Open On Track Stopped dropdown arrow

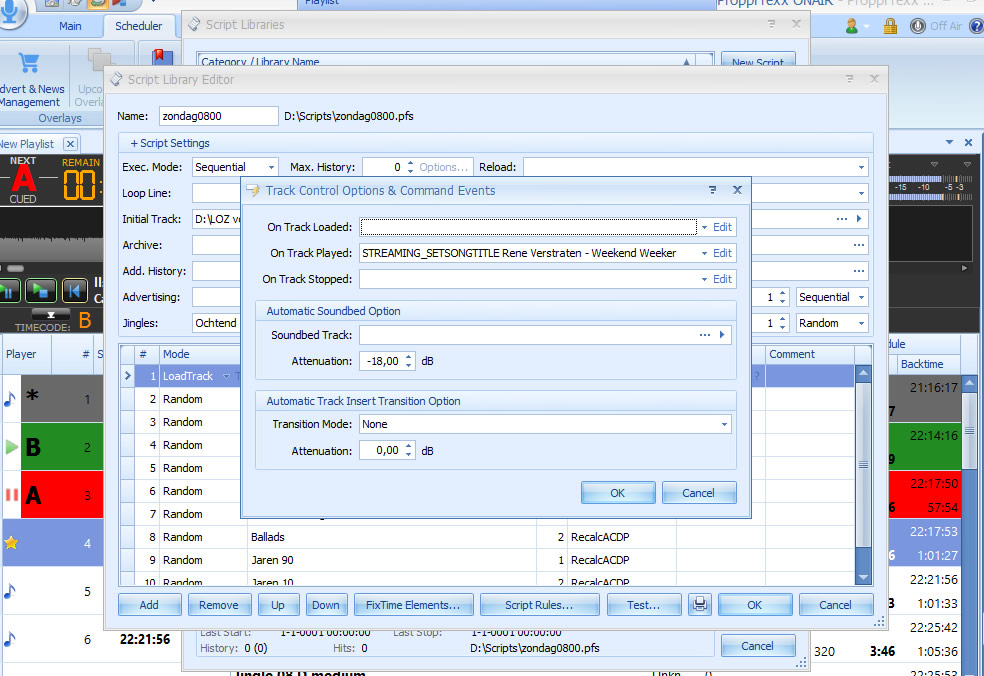[704, 279]
